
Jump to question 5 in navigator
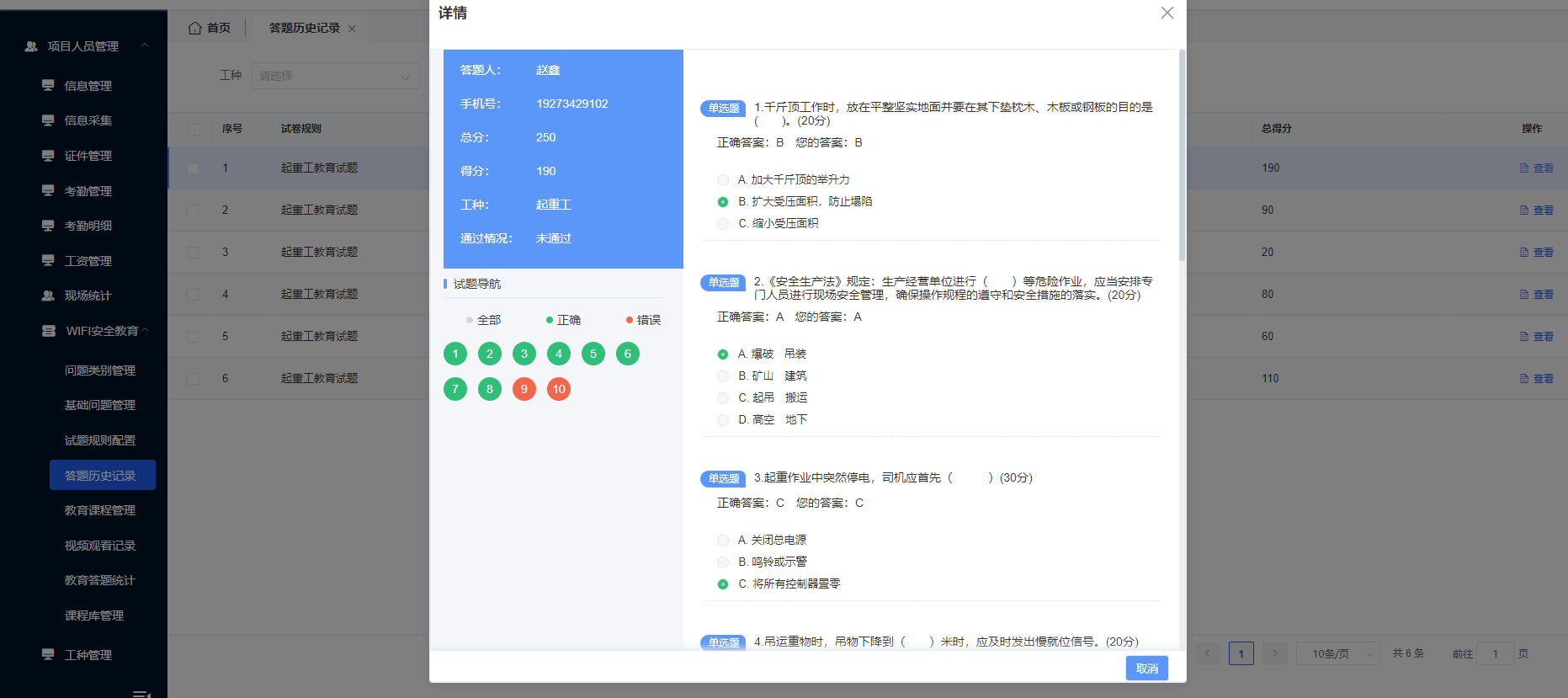[x=593, y=354]
